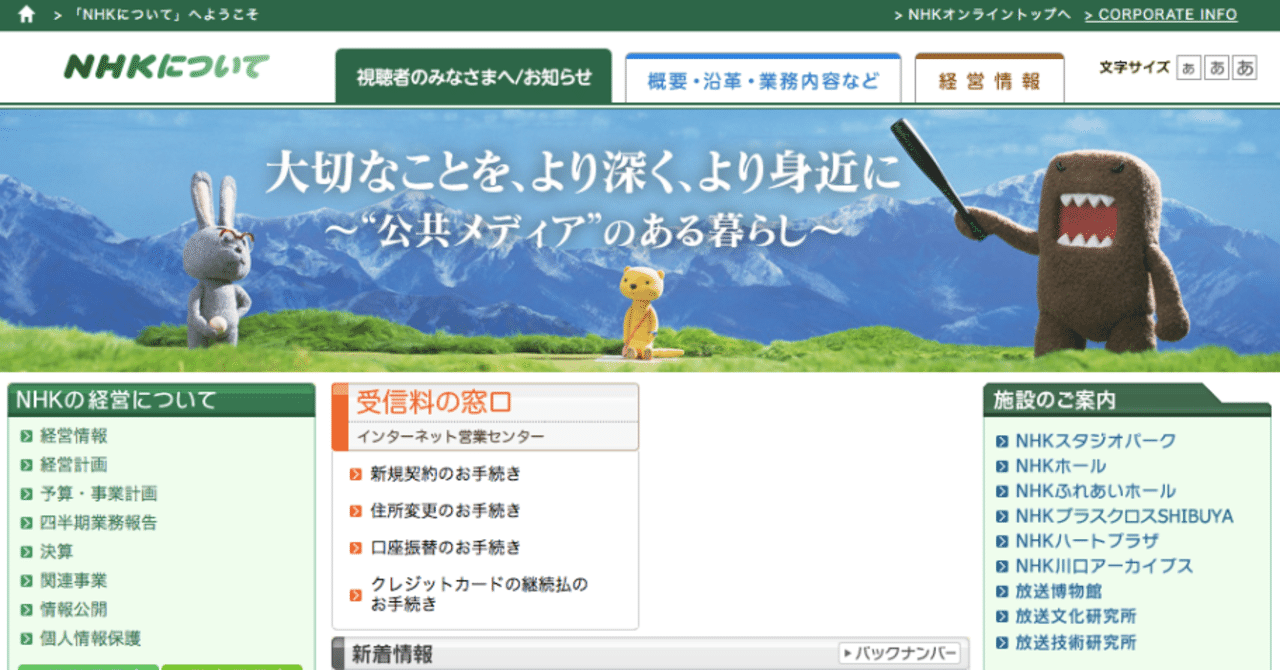The width and height of the screenshot is (1280, 670).
Task: Click the 文字サイズ label
Action: [1134, 67]
